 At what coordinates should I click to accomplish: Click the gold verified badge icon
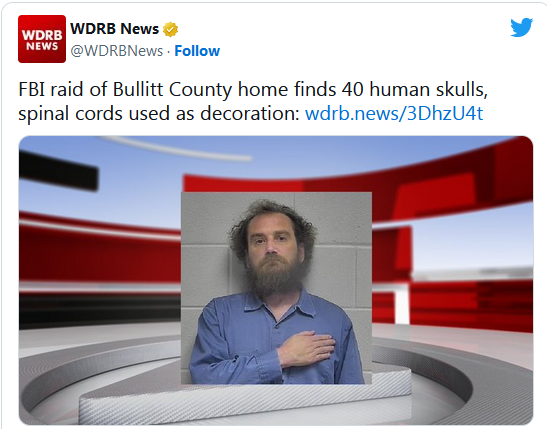pos(170,29)
